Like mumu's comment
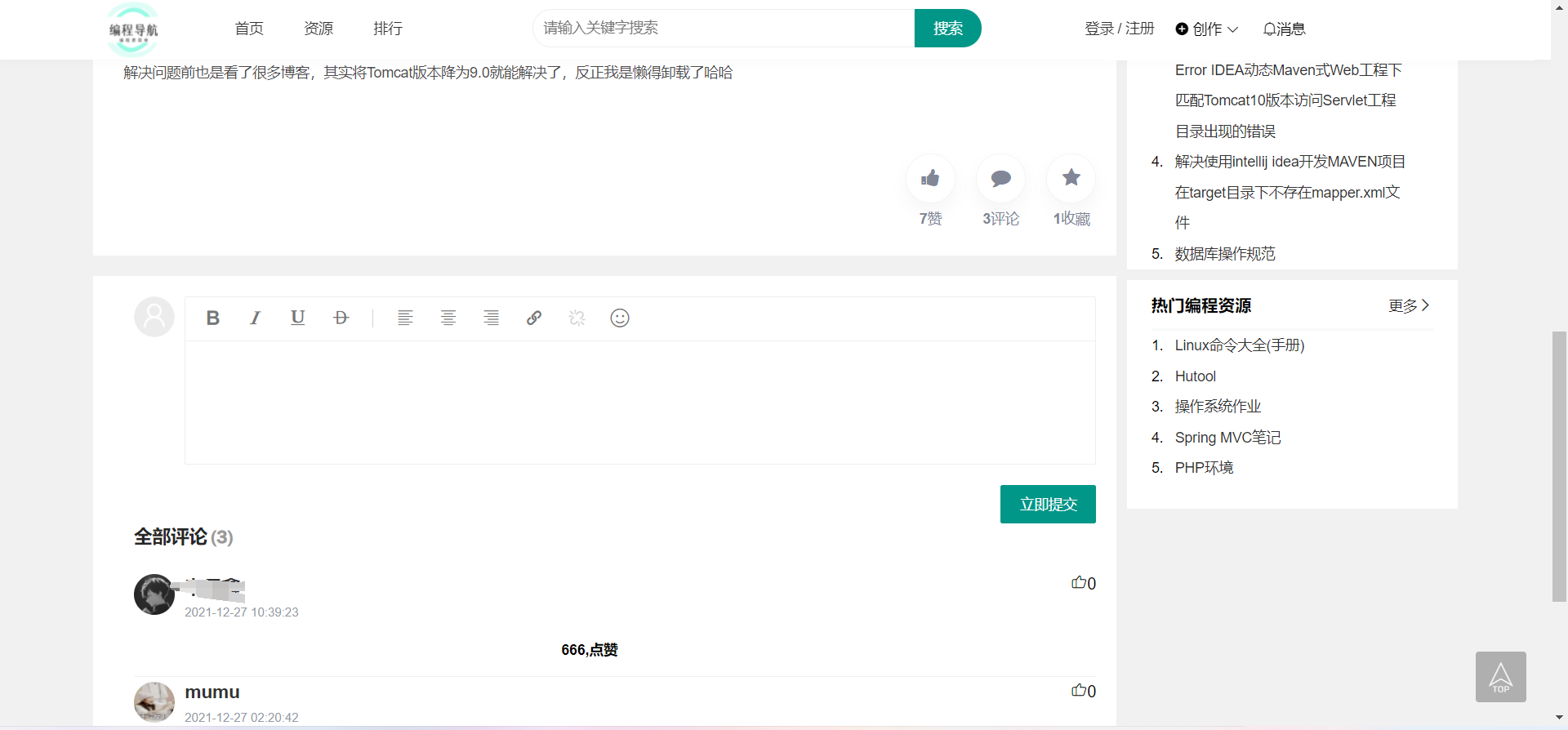Image resolution: width=1568 pixels, height=730 pixels. pyautogui.click(x=1084, y=691)
